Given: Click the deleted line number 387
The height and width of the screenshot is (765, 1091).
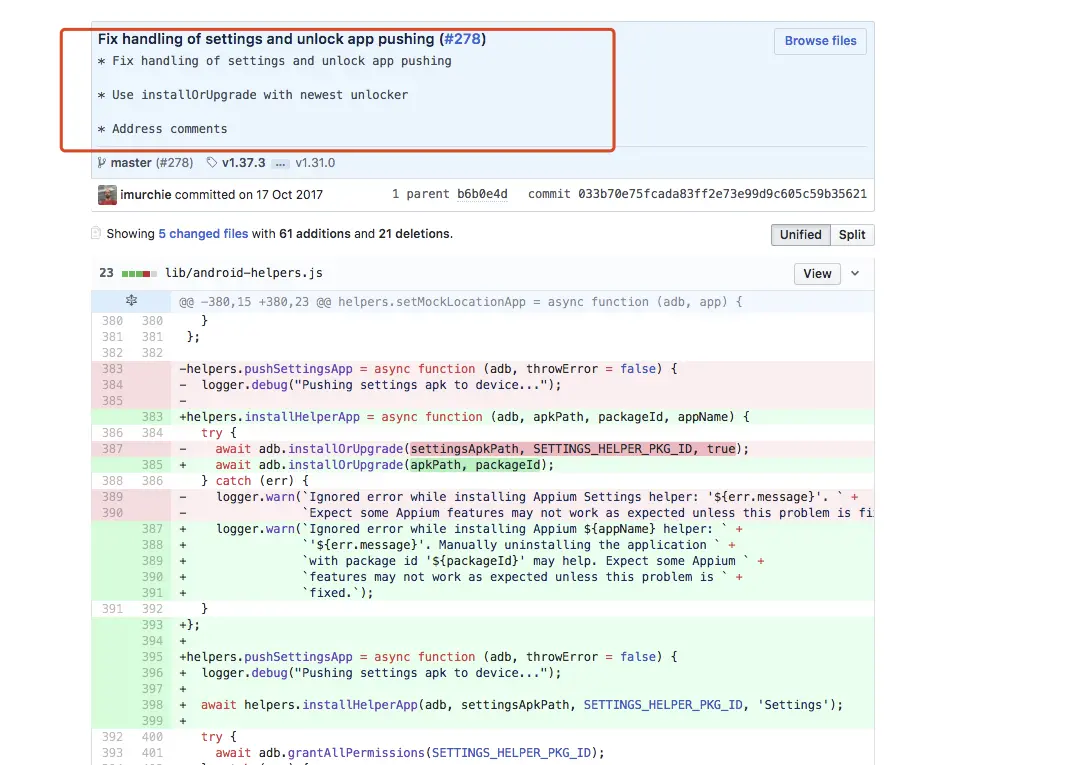Looking at the screenshot, I should [x=112, y=449].
